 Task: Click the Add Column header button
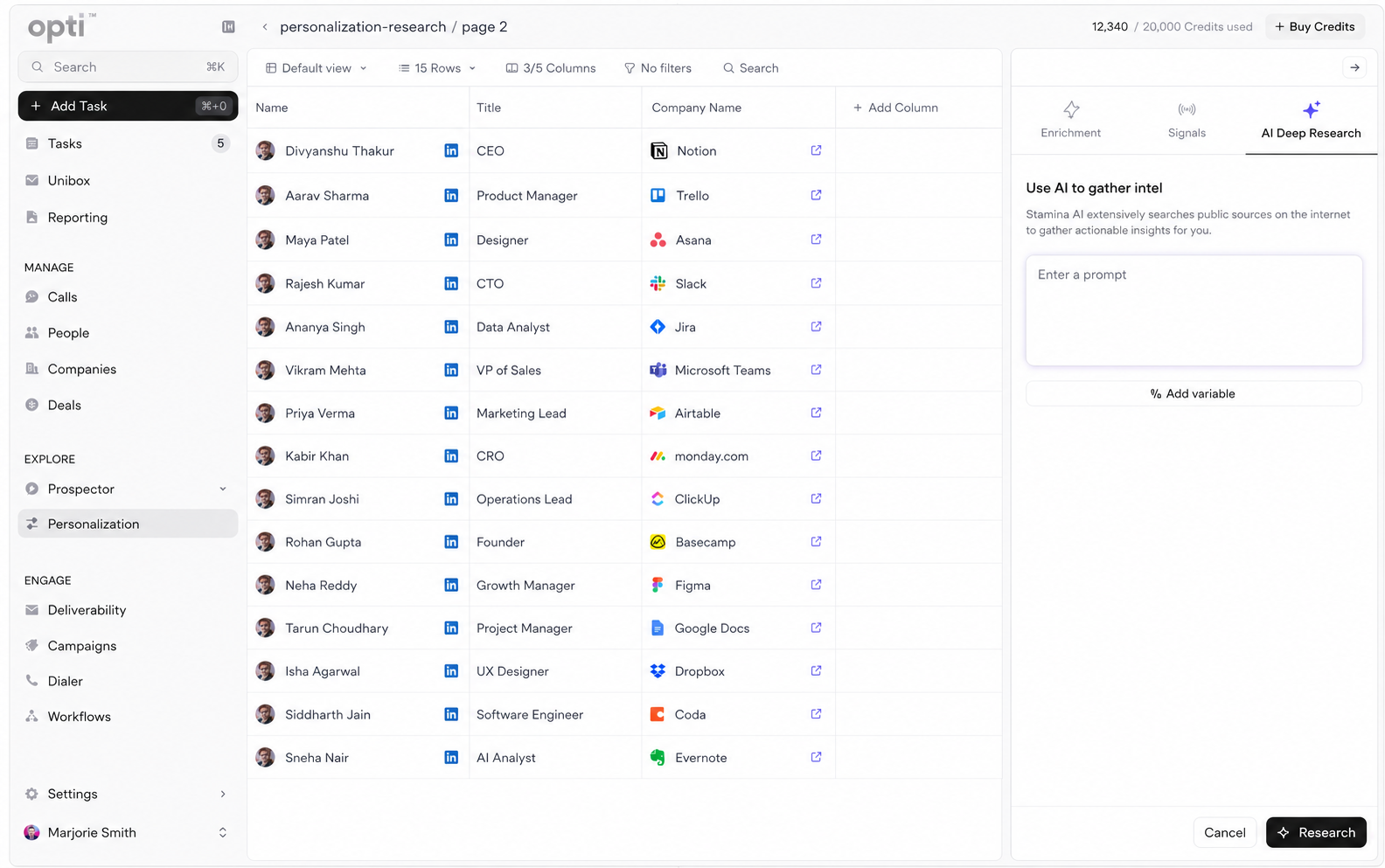(895, 108)
